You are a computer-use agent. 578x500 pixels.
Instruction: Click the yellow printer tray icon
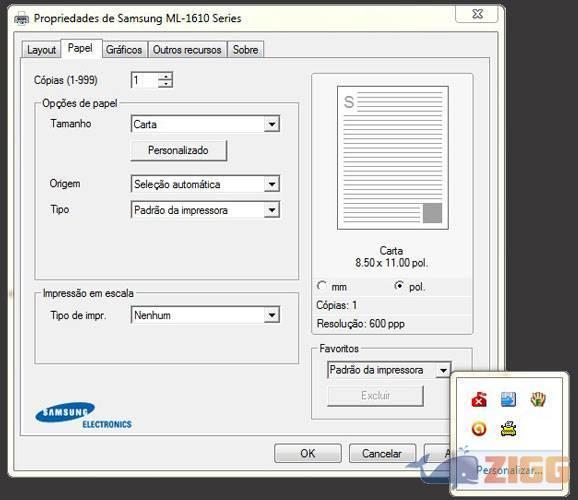click(x=508, y=429)
